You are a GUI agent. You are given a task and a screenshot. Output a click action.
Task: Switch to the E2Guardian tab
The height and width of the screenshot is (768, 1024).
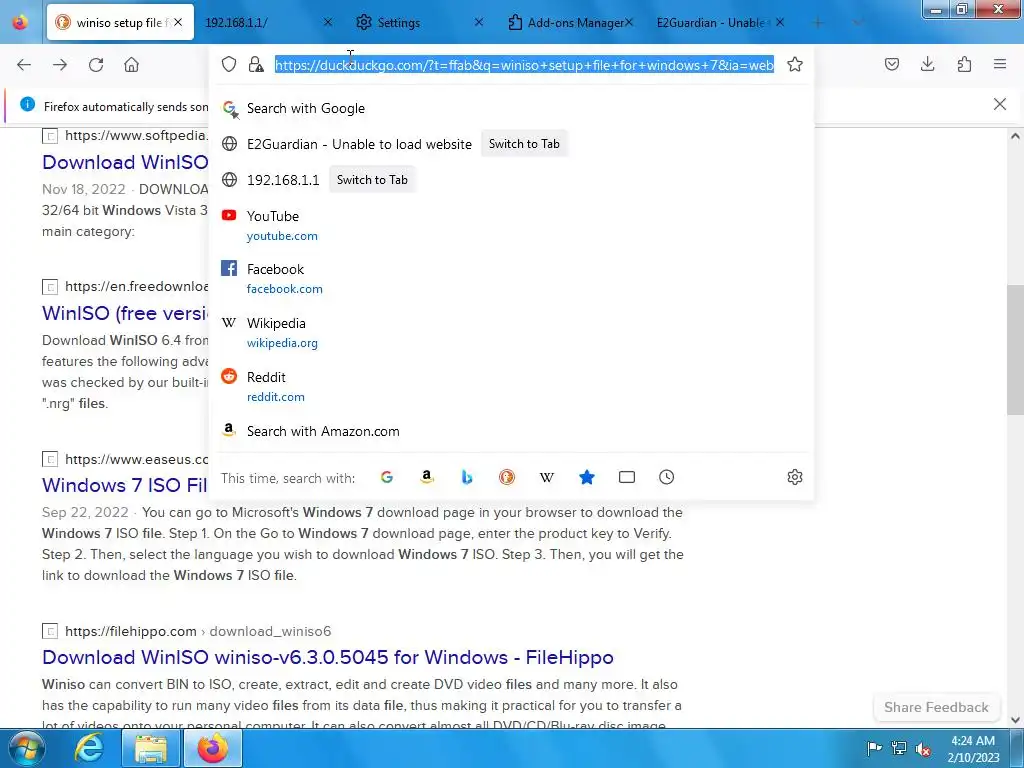[x=720, y=22]
